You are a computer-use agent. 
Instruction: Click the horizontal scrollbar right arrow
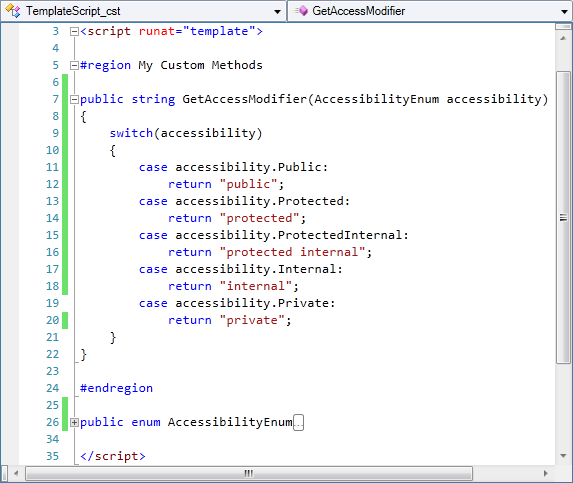coord(546,473)
